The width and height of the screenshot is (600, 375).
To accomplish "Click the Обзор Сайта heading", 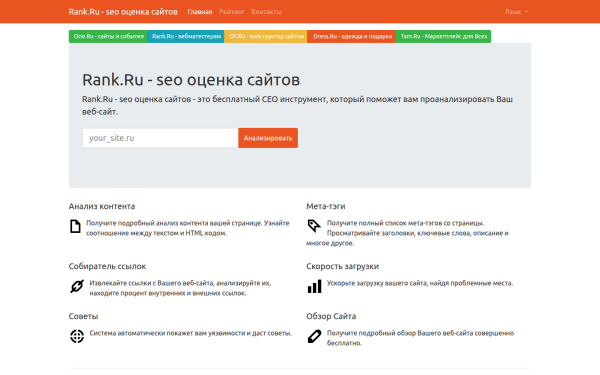I will (x=331, y=316).
